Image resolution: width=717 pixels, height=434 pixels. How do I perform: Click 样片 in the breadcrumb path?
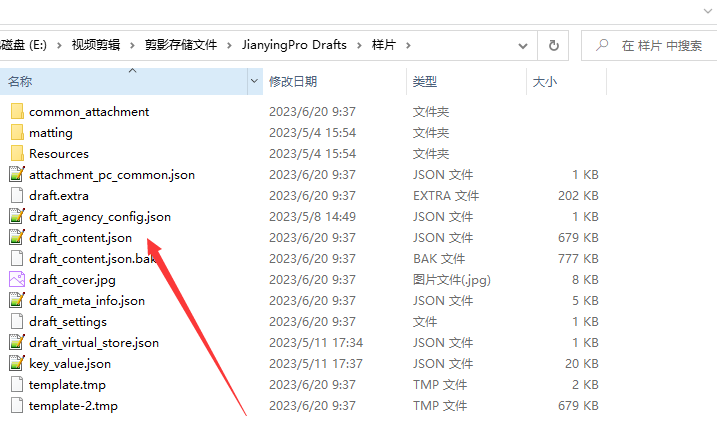pos(384,45)
